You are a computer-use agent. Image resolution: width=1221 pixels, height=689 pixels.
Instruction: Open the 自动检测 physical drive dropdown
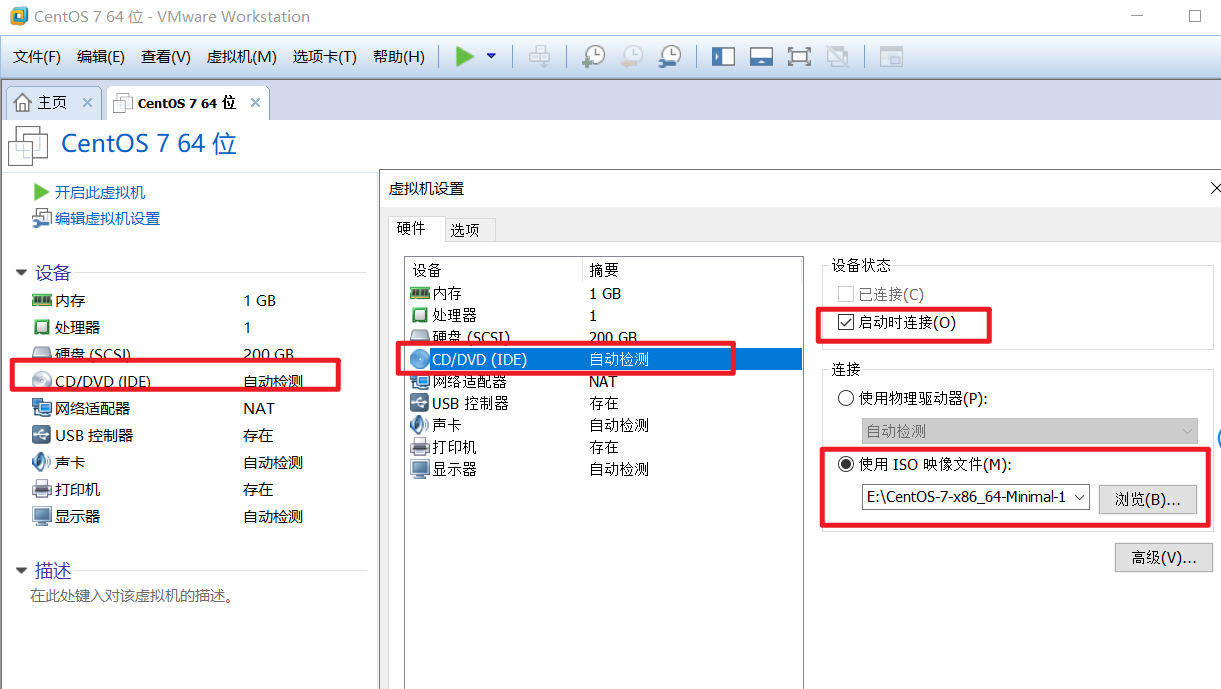pos(1030,431)
